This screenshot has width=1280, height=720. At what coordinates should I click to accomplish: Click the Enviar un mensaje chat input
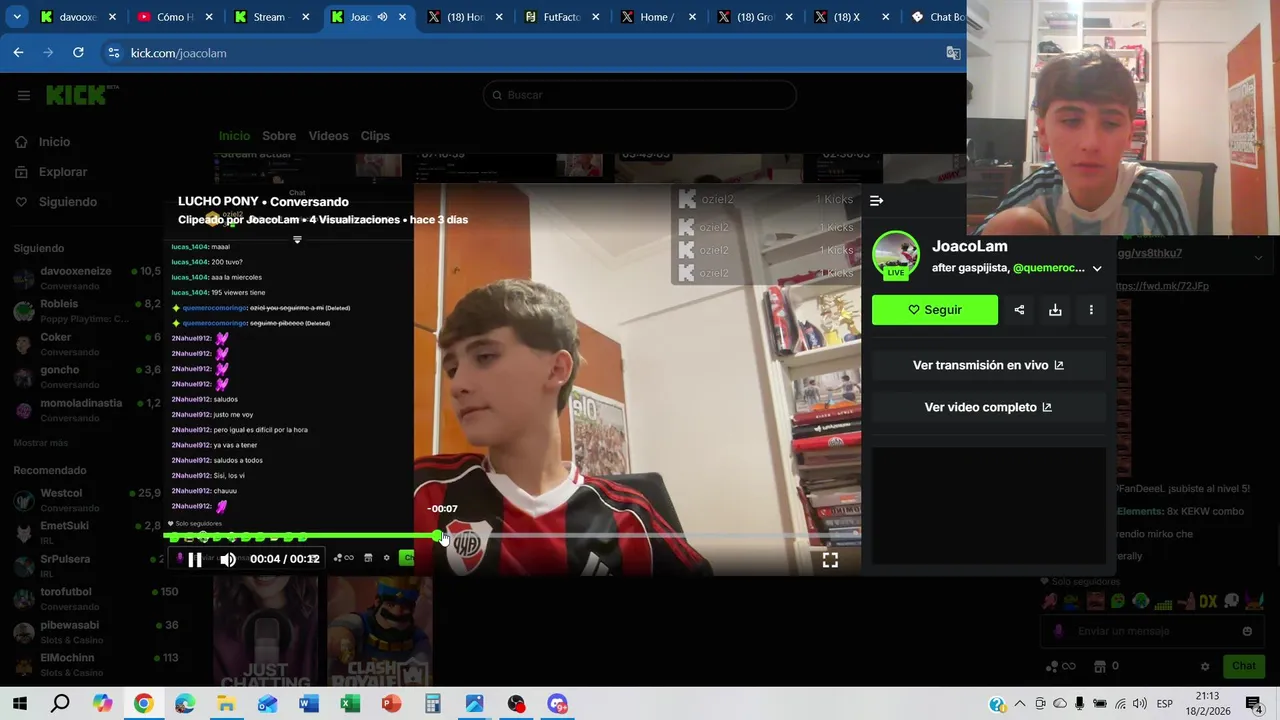pos(1150,631)
